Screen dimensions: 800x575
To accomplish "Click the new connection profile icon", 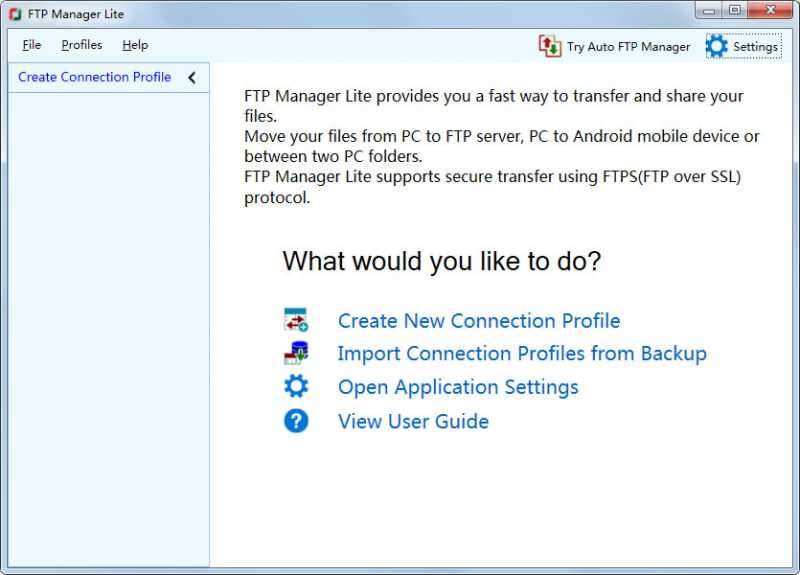I will tap(296, 320).
